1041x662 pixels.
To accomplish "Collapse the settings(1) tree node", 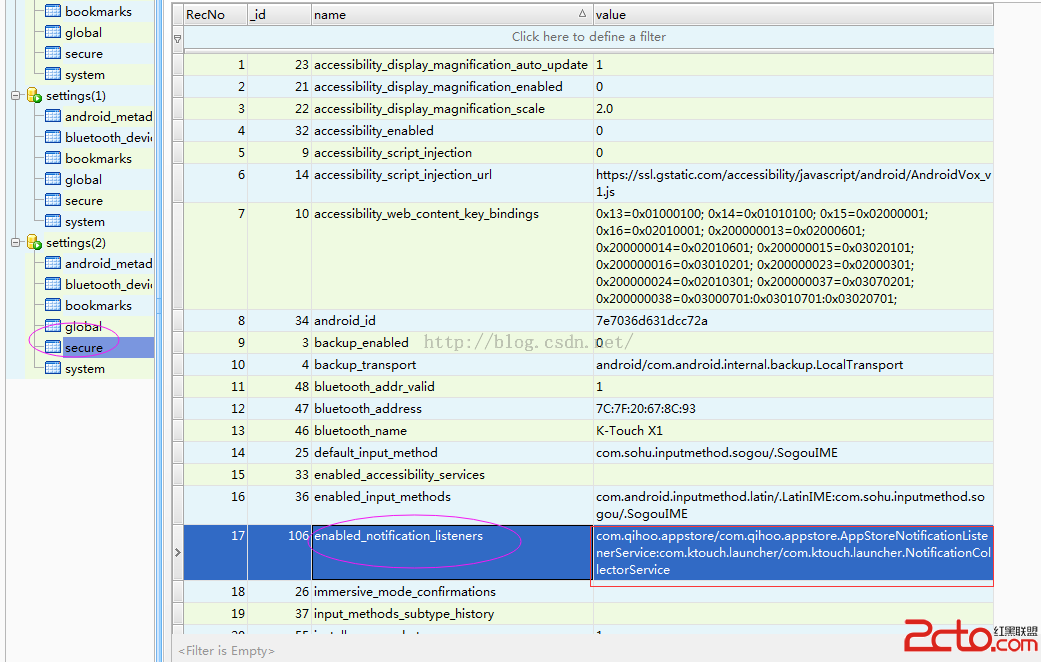I will click(16, 96).
